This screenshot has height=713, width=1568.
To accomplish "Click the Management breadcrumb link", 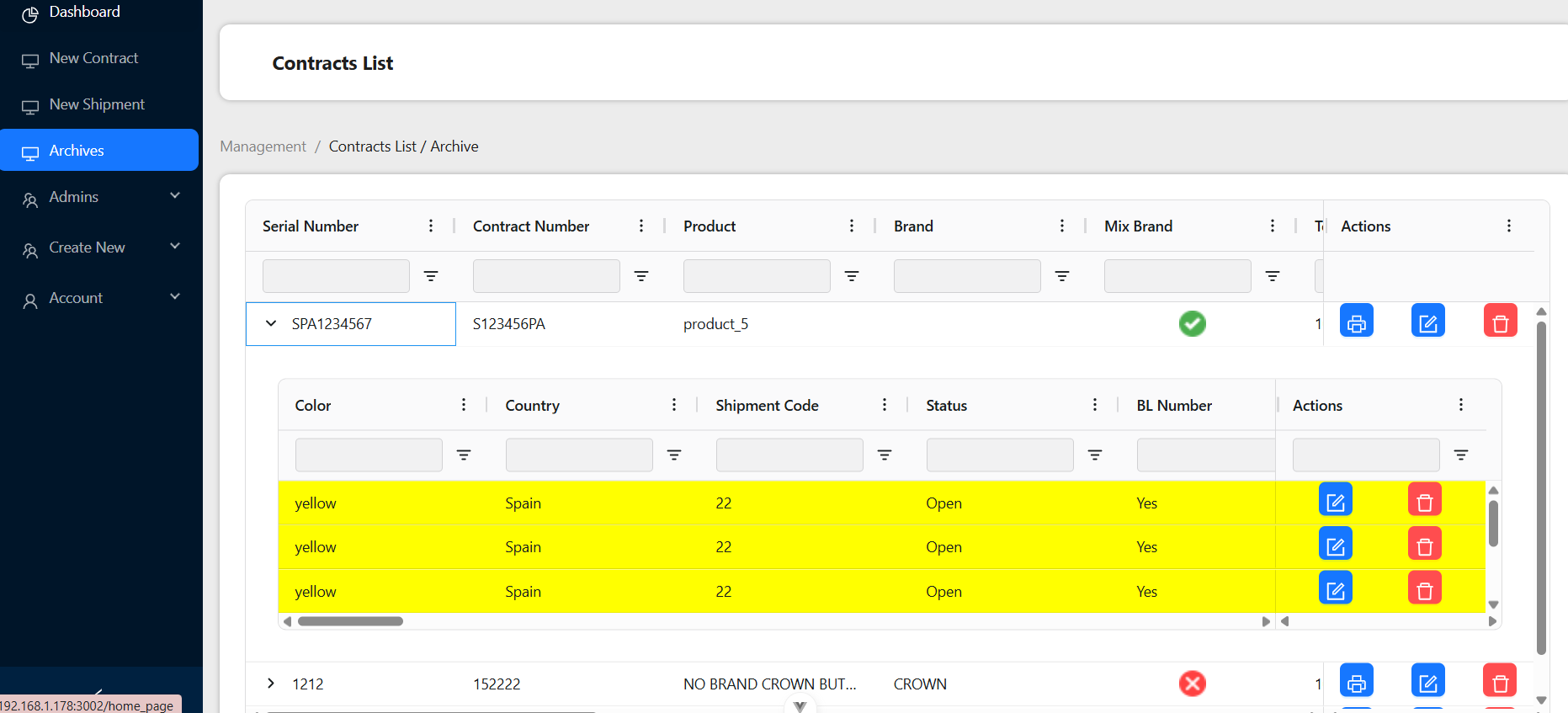I will (263, 146).
